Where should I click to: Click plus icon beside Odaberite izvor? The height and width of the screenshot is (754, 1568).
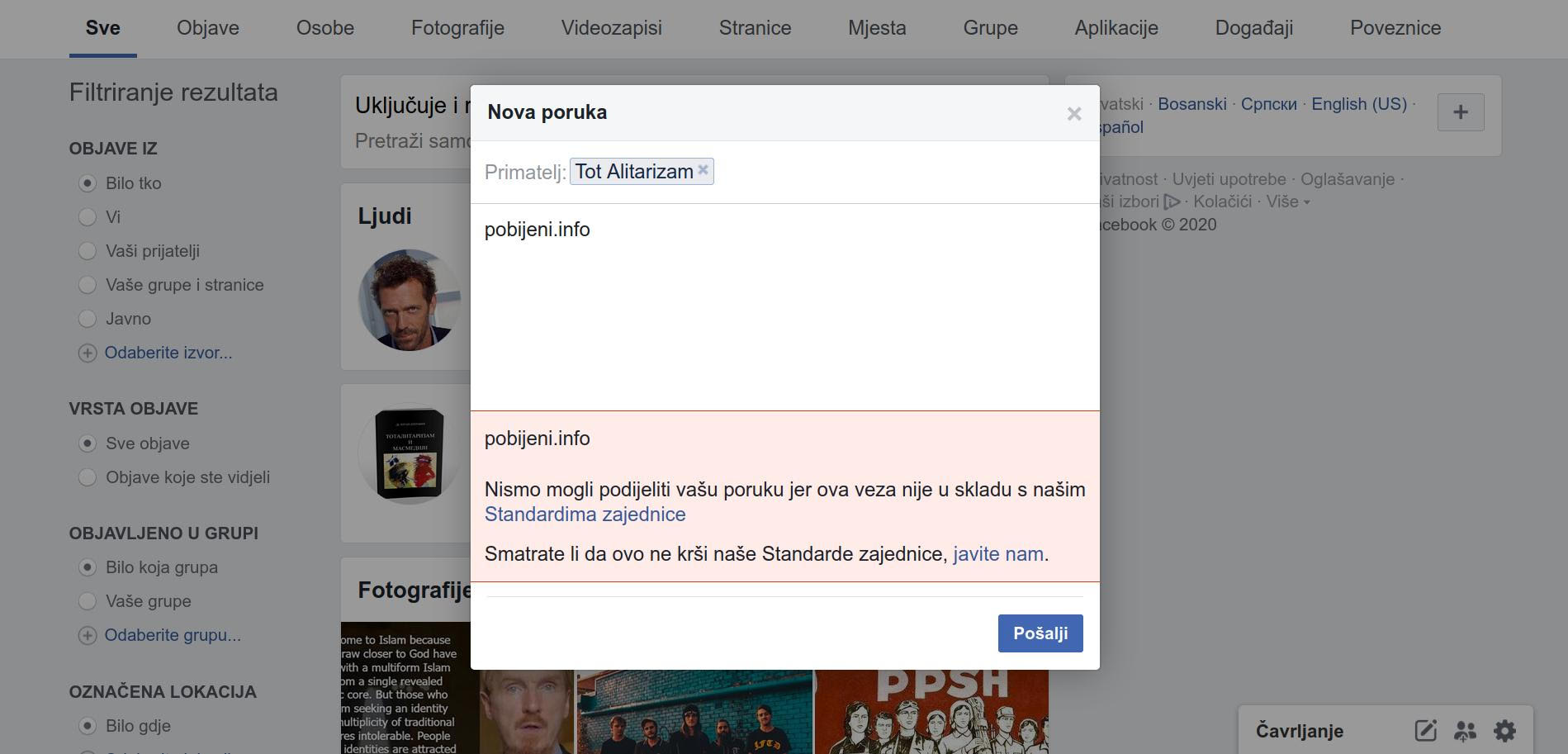pyautogui.click(x=88, y=353)
